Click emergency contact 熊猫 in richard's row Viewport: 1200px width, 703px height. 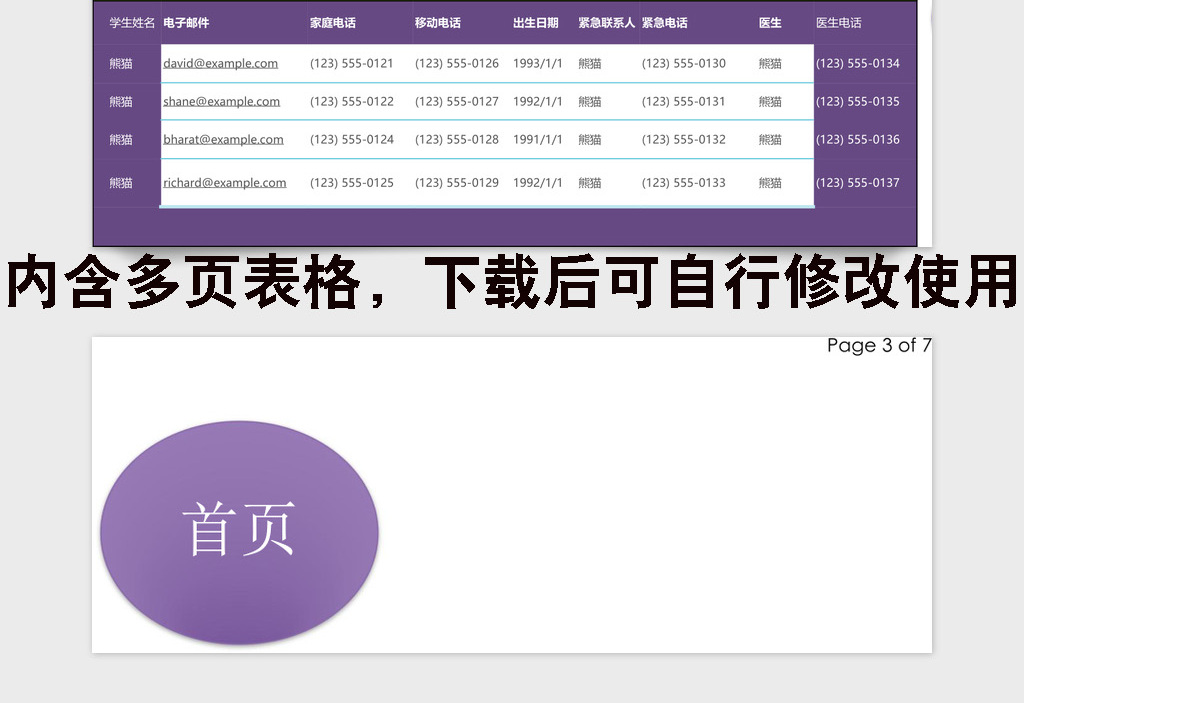[590, 182]
